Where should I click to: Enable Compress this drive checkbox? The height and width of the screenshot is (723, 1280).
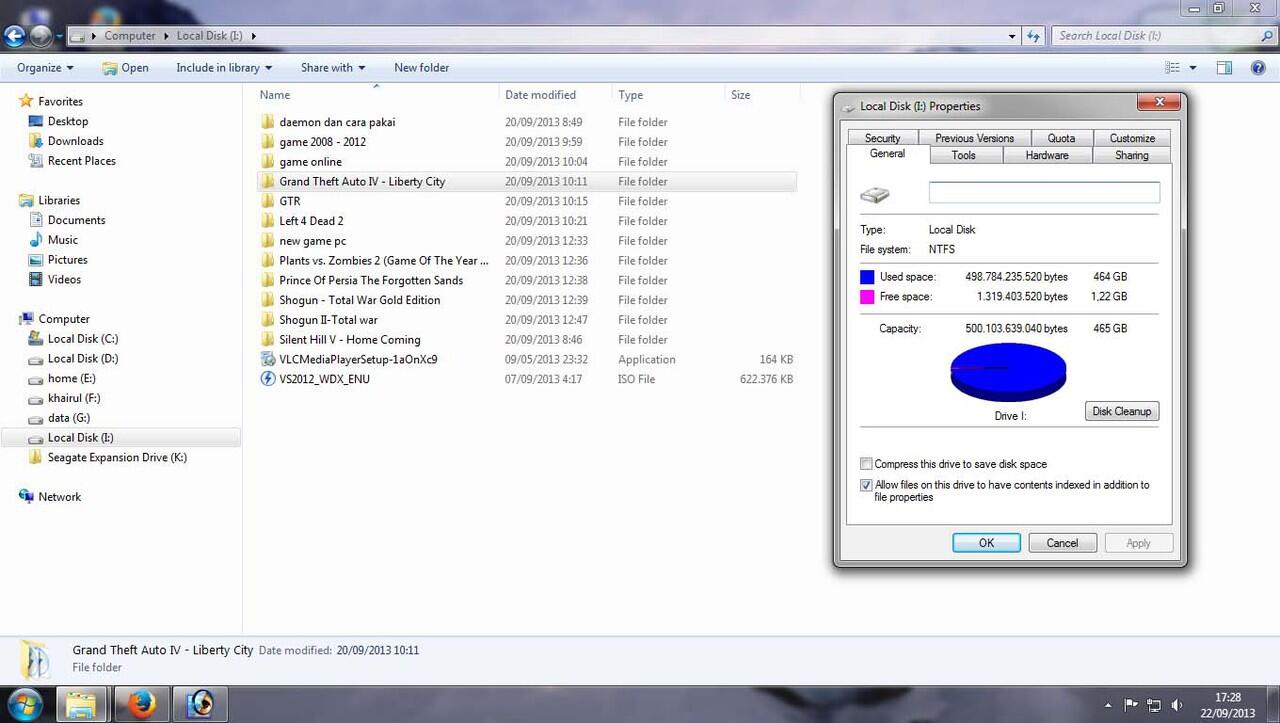point(866,464)
